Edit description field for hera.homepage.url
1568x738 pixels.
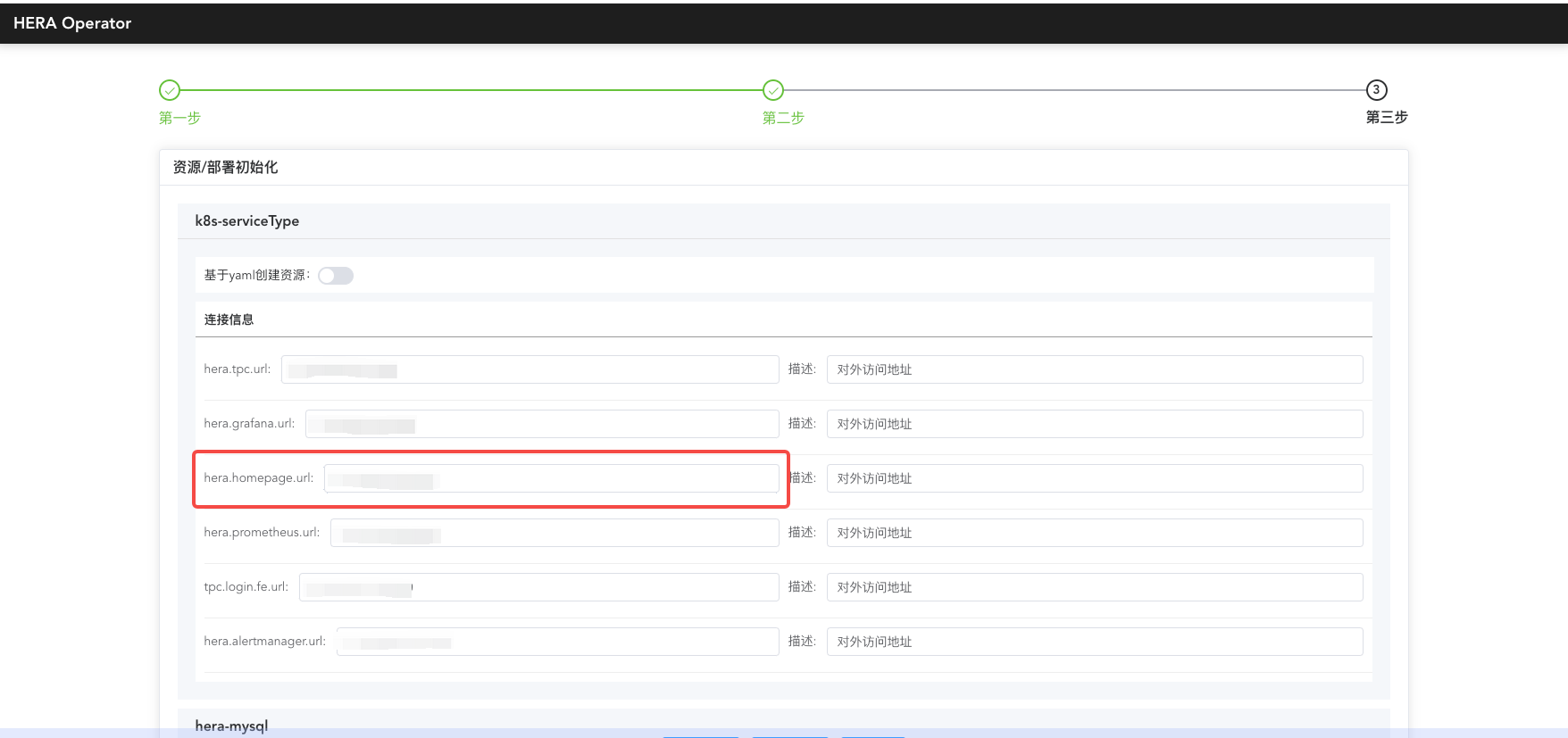pos(1095,478)
